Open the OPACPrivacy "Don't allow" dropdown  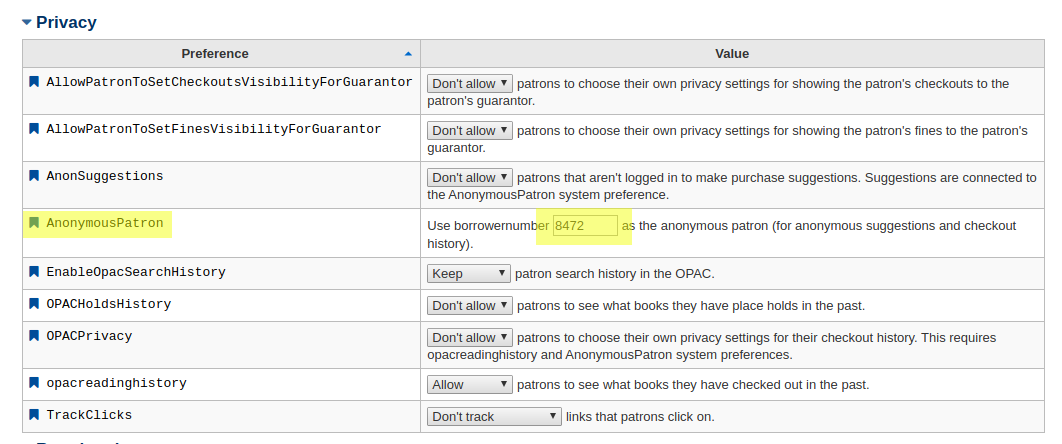pos(470,338)
